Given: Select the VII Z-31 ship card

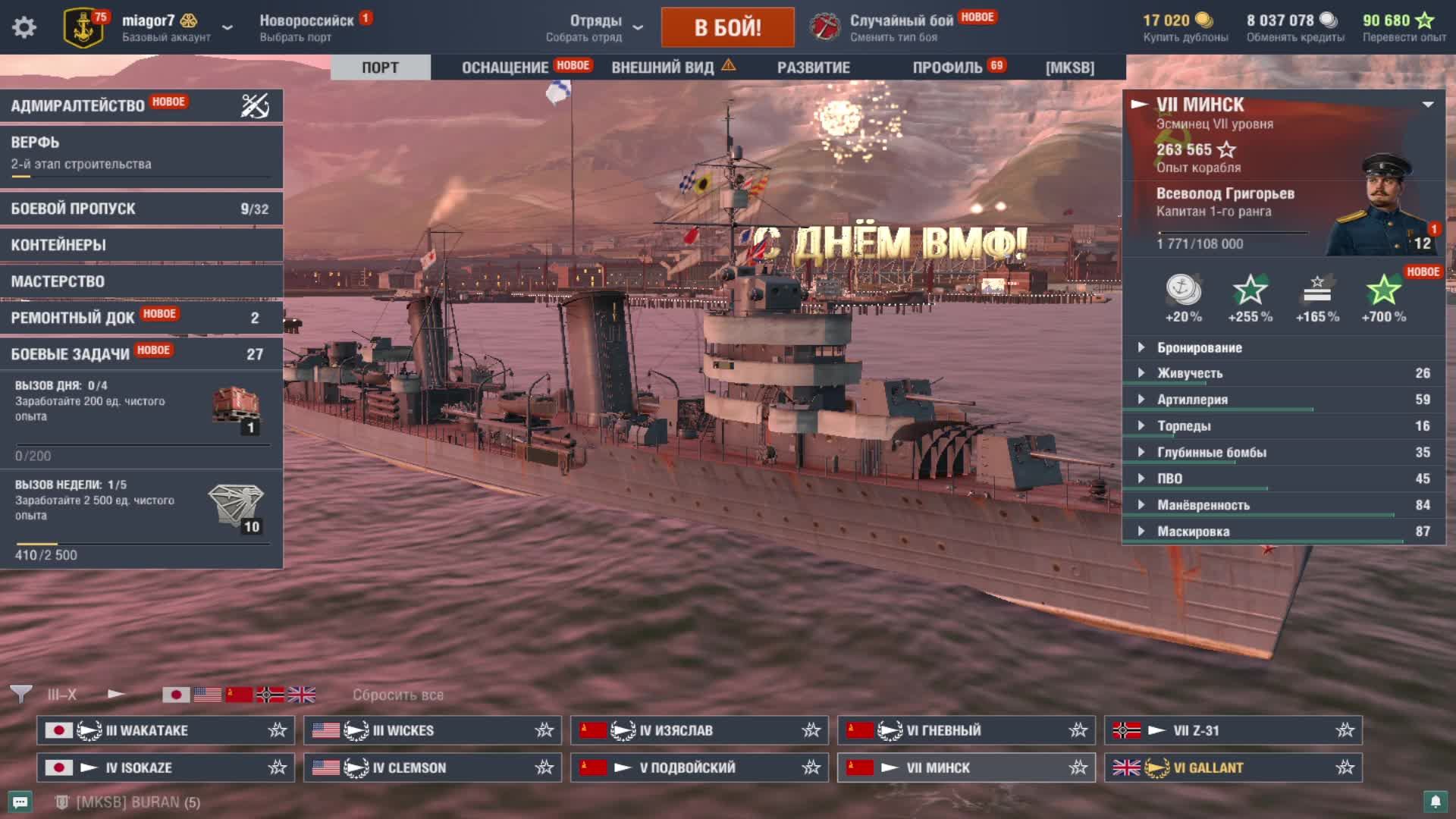Looking at the screenshot, I should coord(1233,730).
